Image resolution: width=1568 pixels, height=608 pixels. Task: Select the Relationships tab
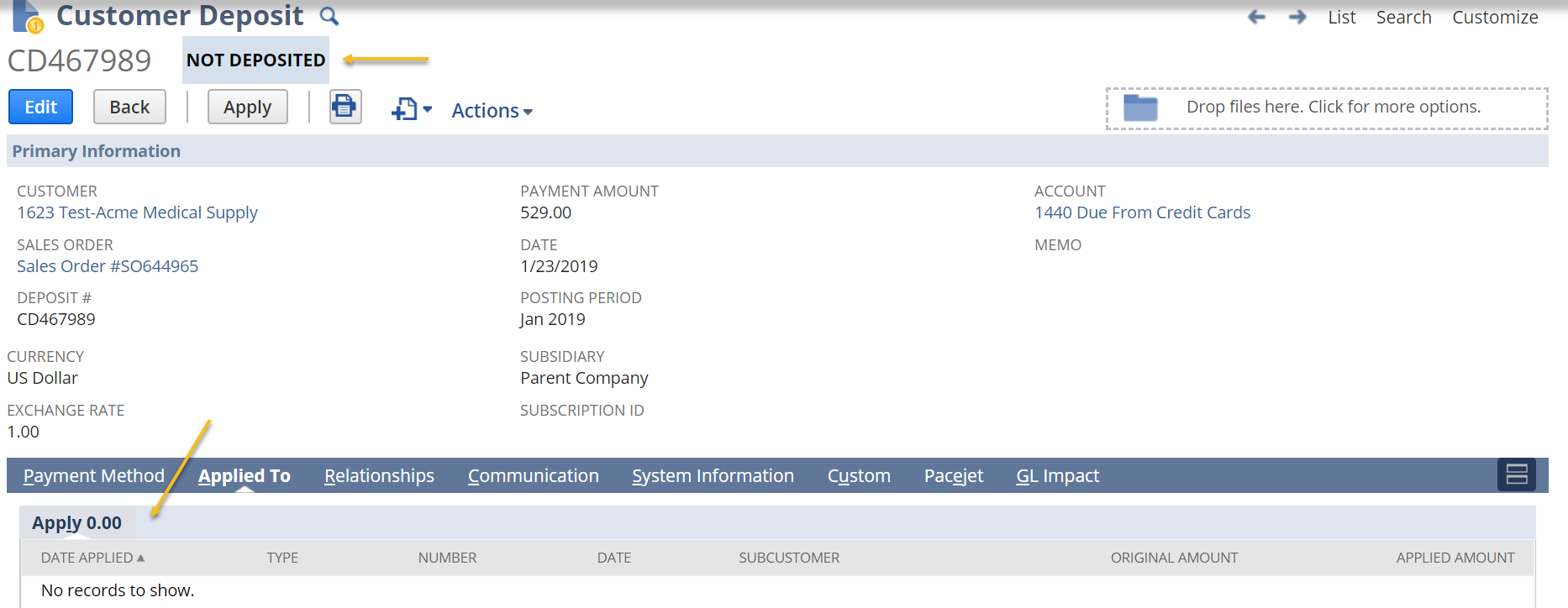[379, 475]
